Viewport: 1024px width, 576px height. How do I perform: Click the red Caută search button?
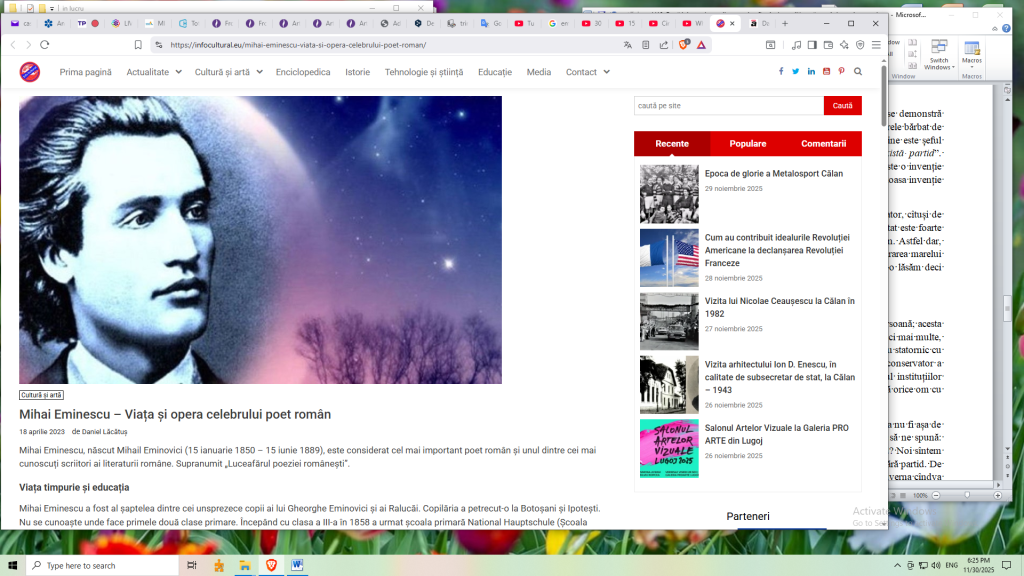point(842,106)
